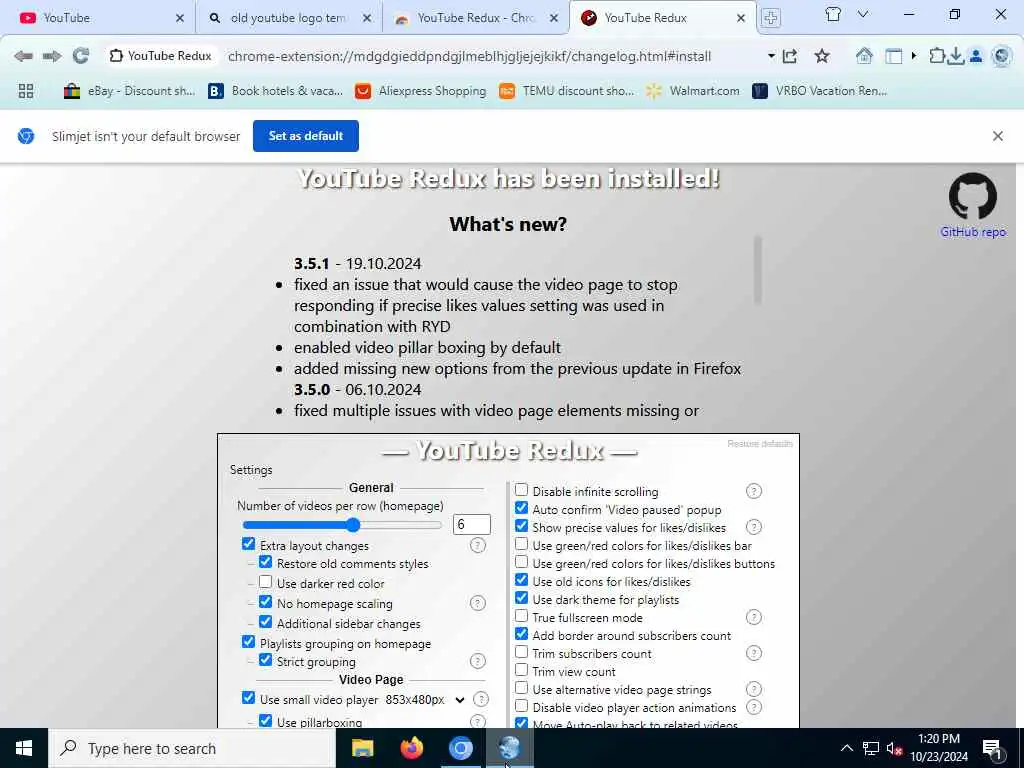Enable Disable infinite scrolling checkbox
This screenshot has width=1024, height=768.
(521, 490)
